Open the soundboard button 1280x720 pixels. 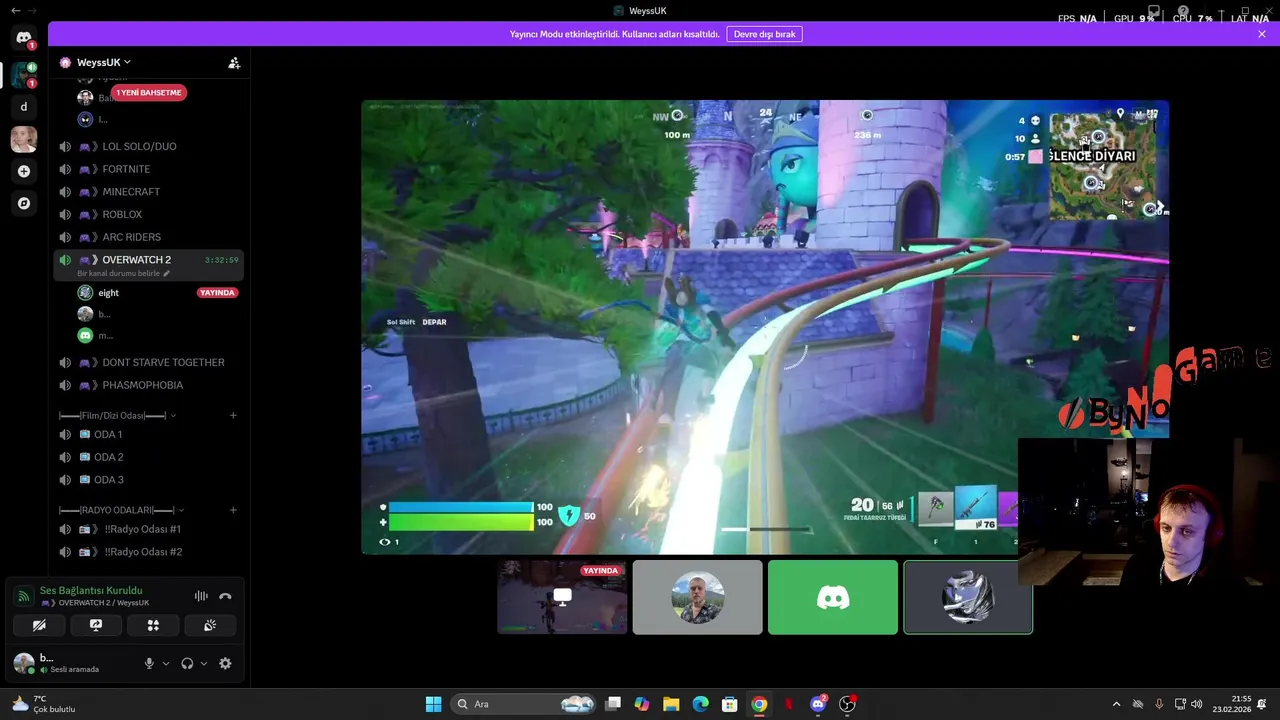[x=210, y=625]
